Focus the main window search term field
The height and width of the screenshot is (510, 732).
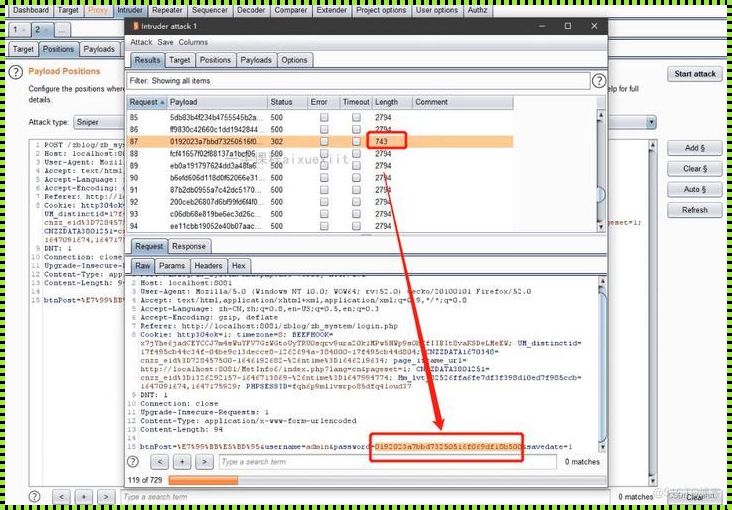click(x=365, y=496)
